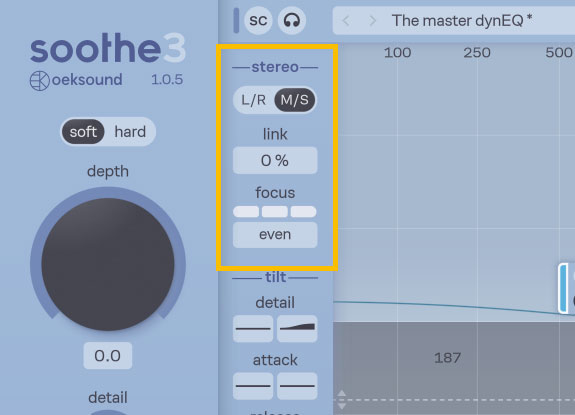Select left attack tilt shape
This screenshot has width=575, height=415.
point(253,386)
